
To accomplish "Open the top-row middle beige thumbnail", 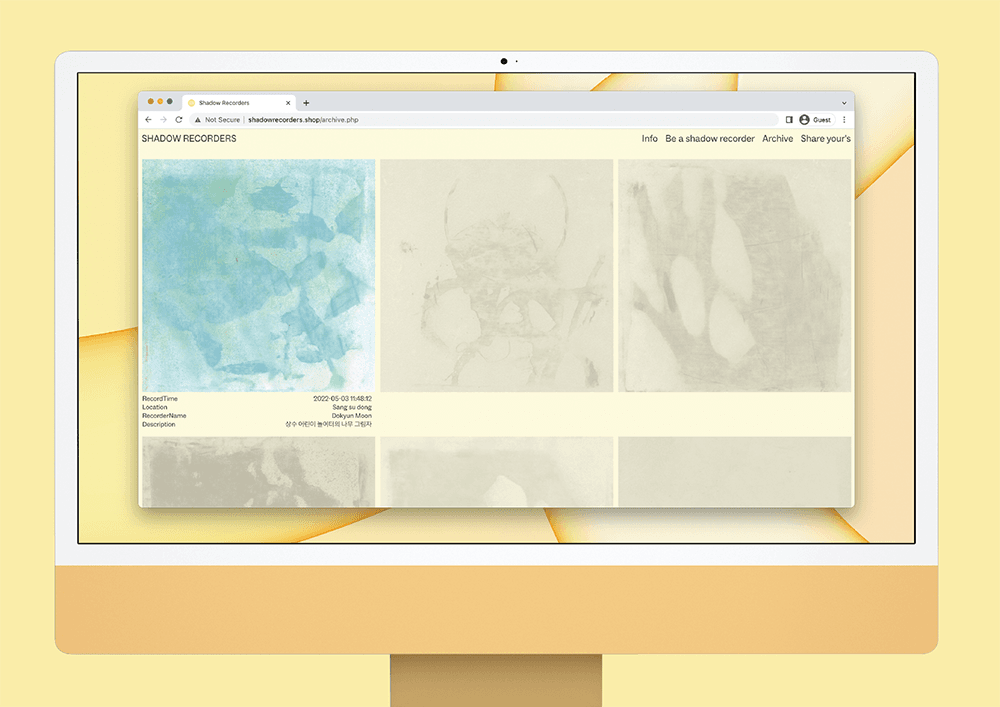I will tap(496, 275).
